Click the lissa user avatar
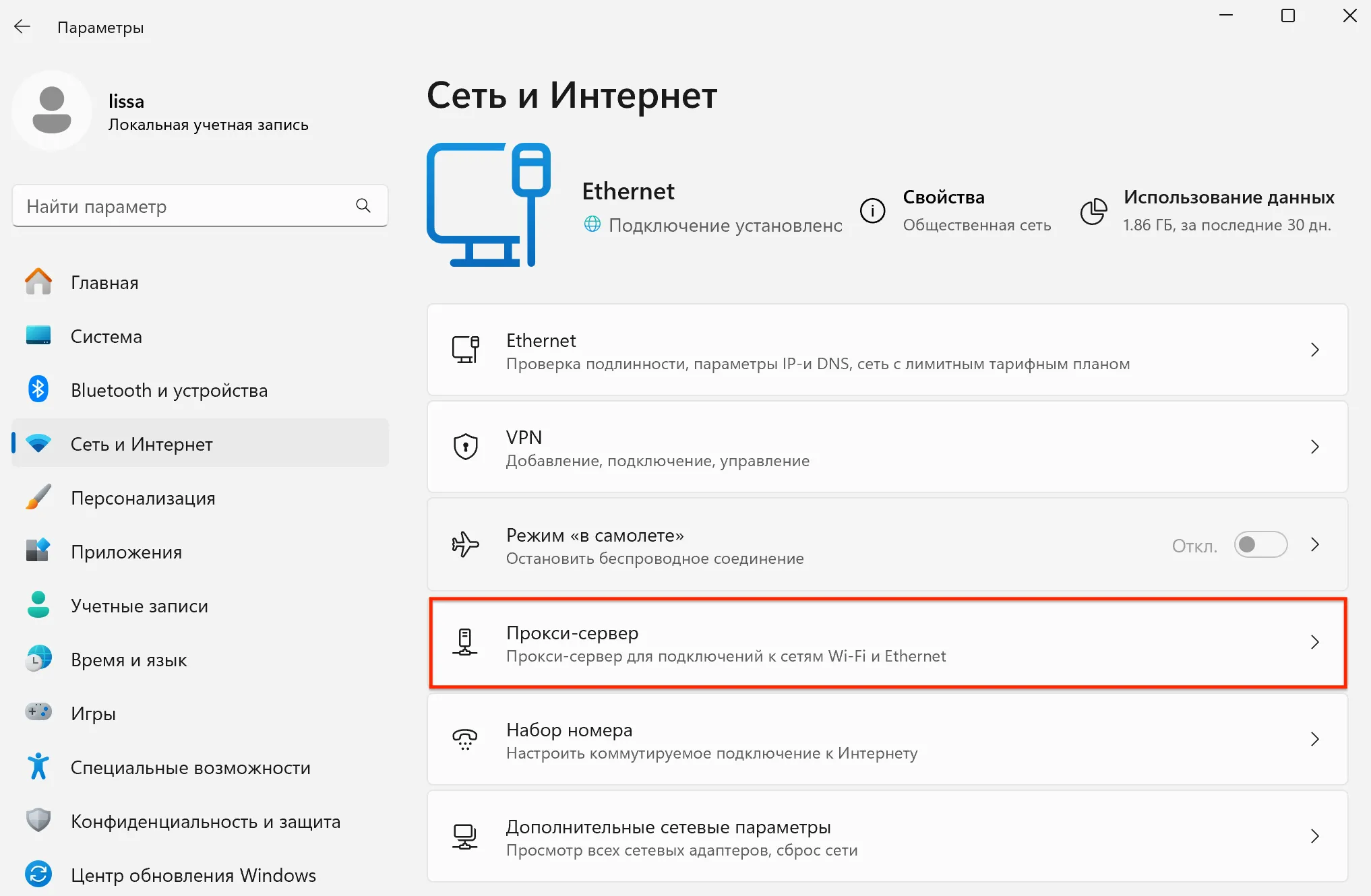The height and width of the screenshot is (896, 1371). (x=52, y=110)
